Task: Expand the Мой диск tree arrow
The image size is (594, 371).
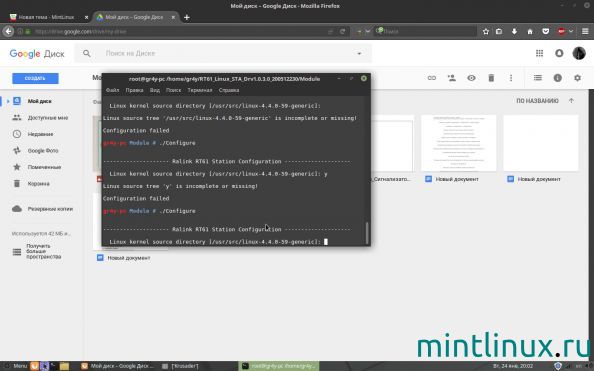Action: click(8, 101)
